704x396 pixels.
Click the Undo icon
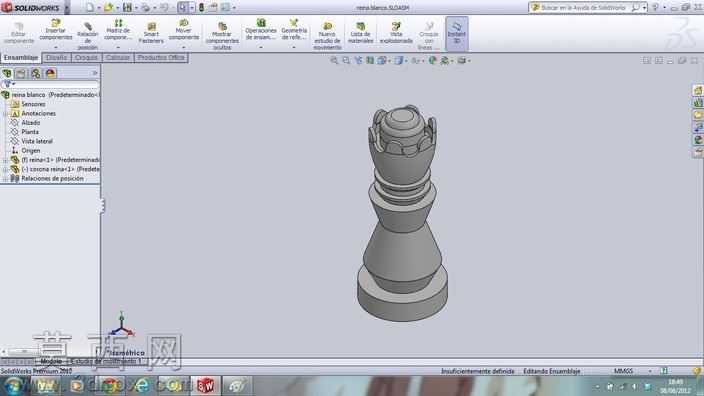tap(164, 7)
